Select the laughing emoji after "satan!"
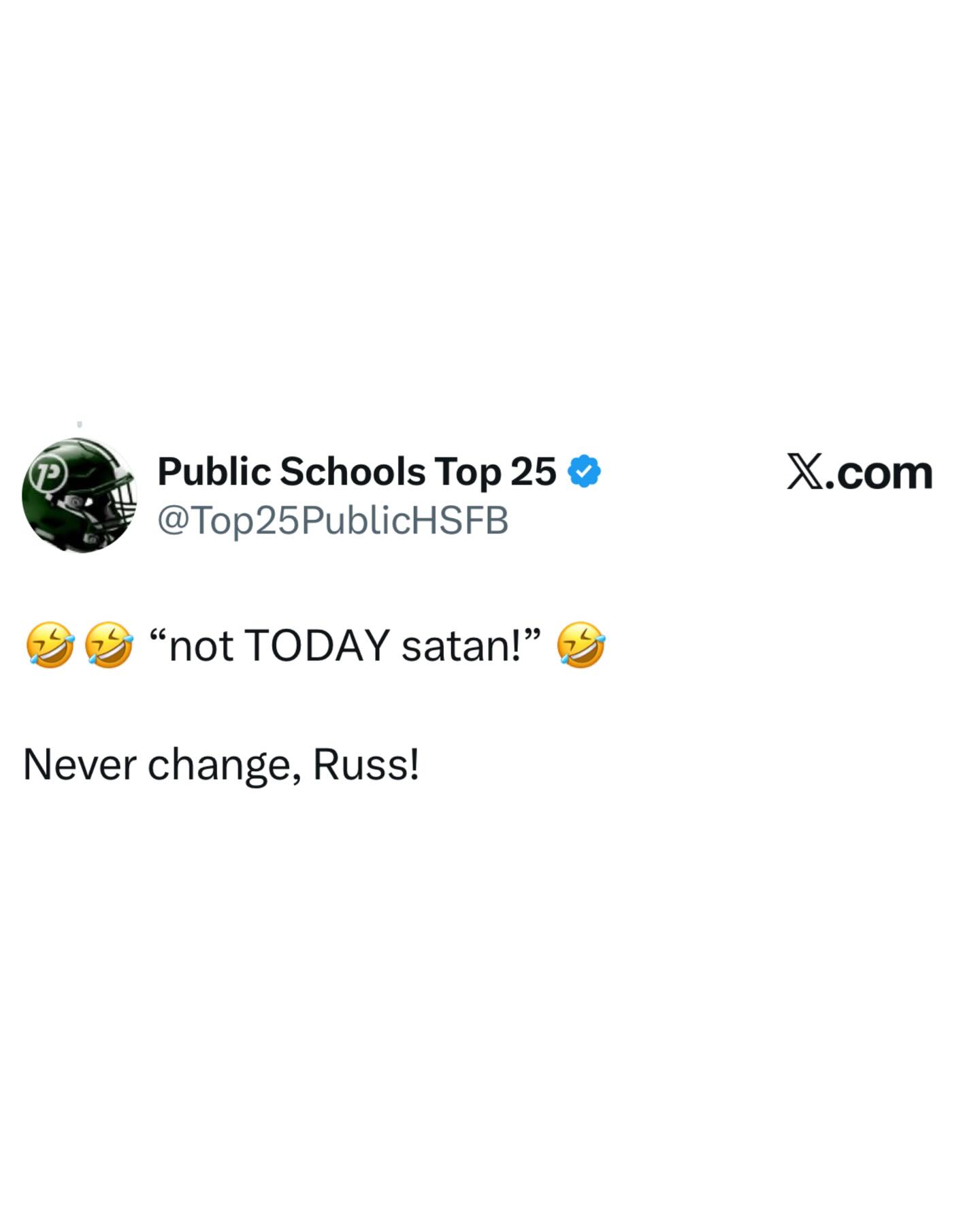This screenshot has width=980, height=1224. point(581,644)
